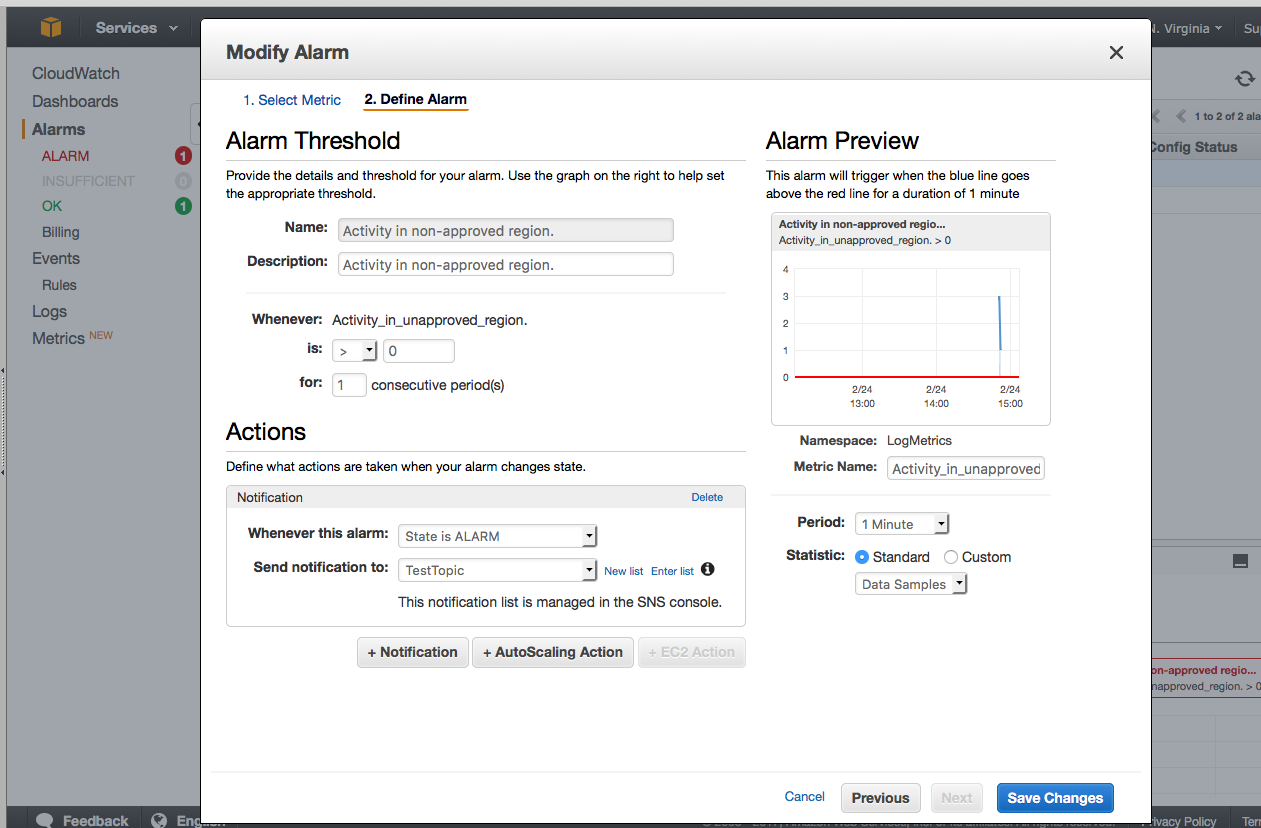
Task: Open CloudWatch in the sidebar
Action: (x=76, y=73)
